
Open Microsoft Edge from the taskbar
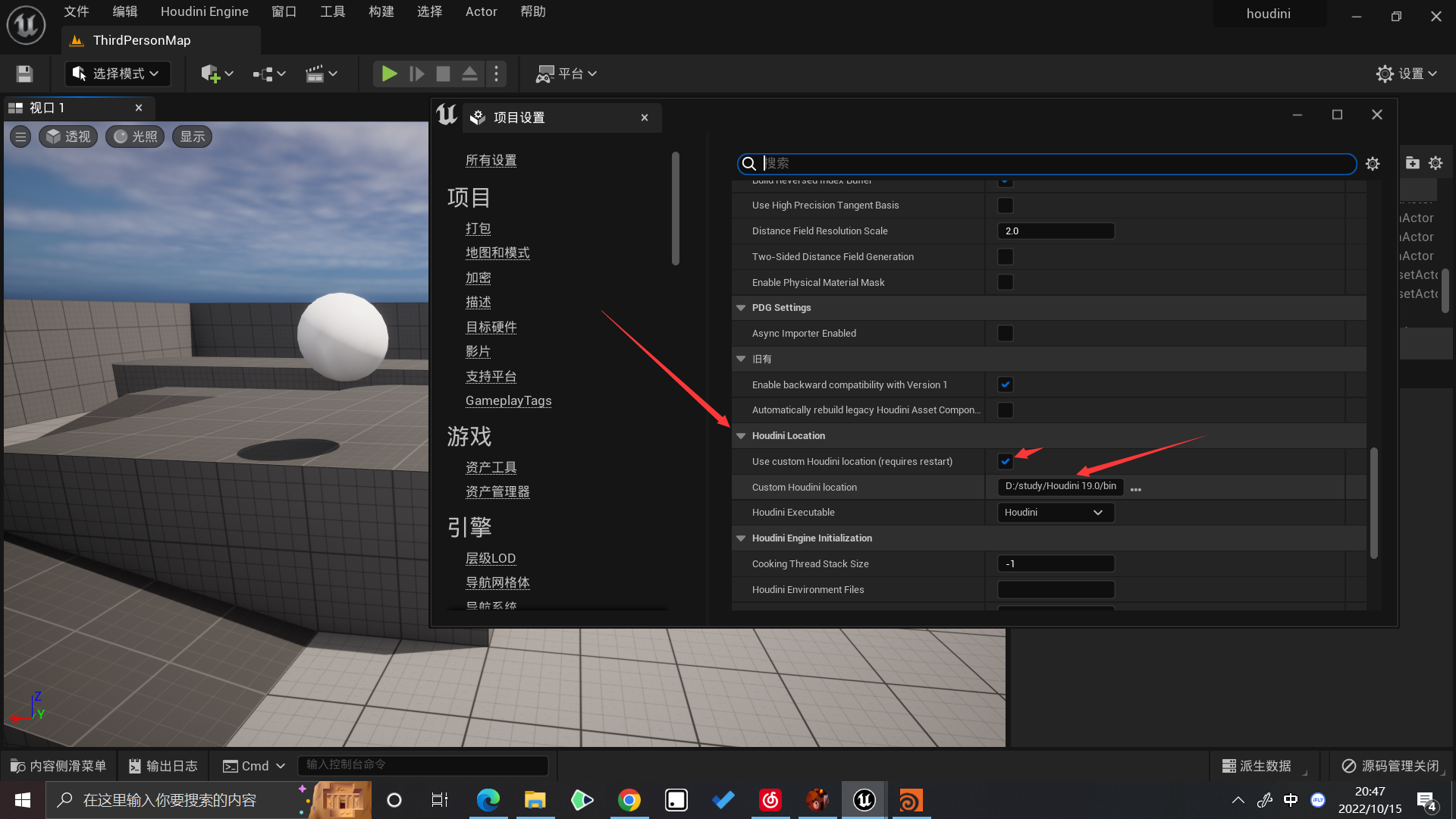(x=488, y=800)
